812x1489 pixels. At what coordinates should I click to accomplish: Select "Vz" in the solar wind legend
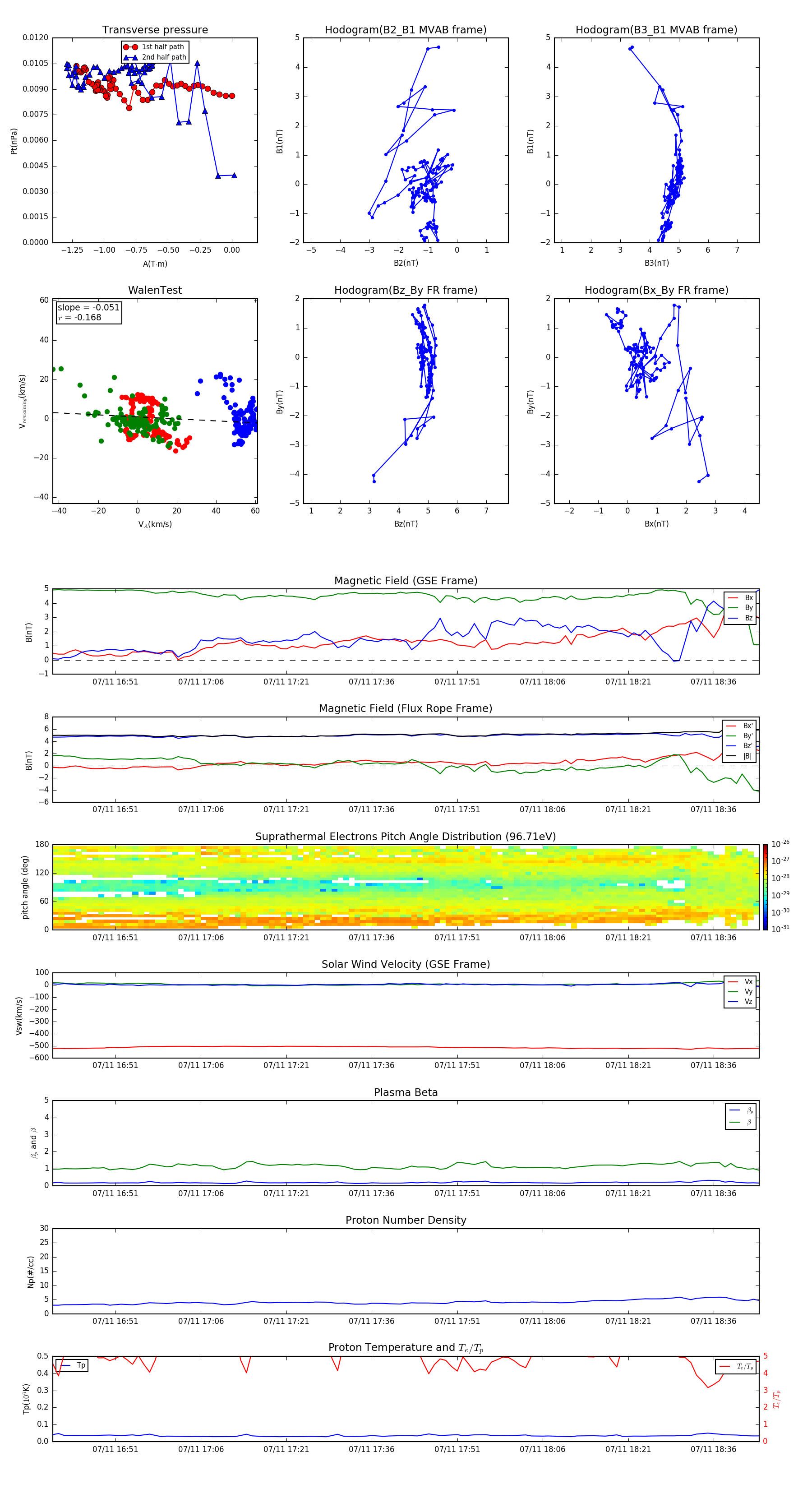point(741,1001)
